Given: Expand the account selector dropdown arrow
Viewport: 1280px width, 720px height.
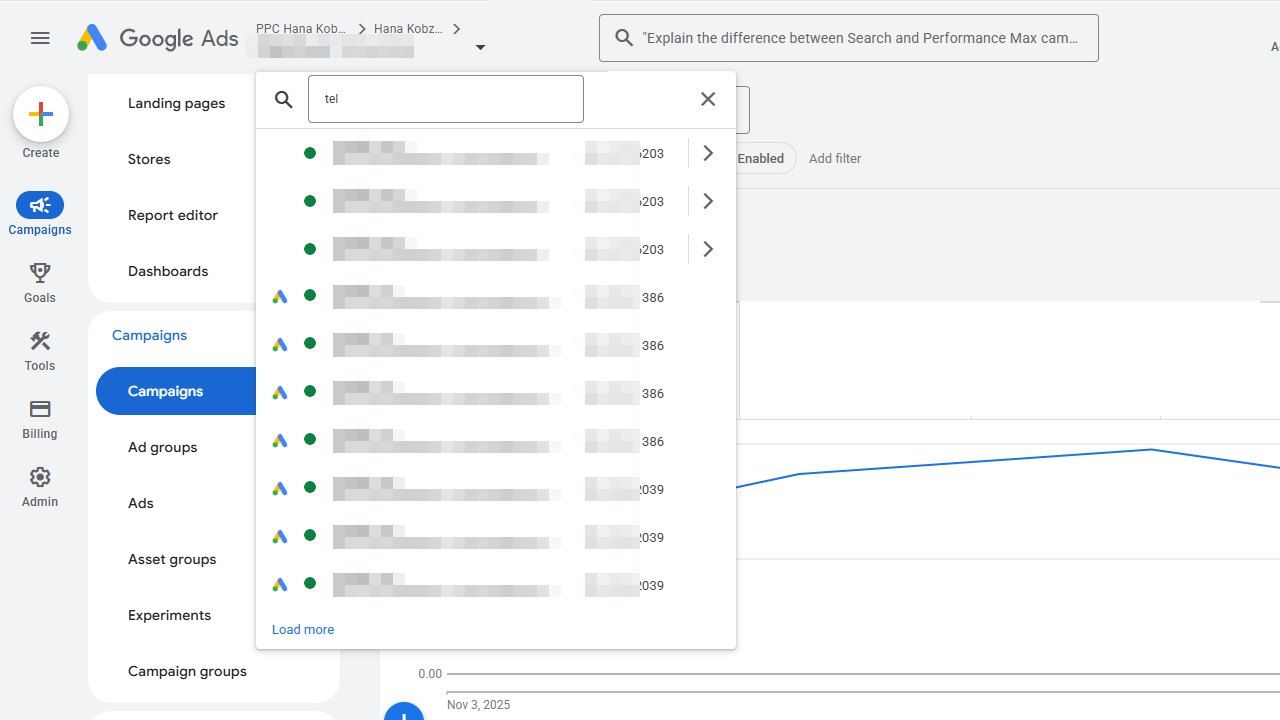Looking at the screenshot, I should pos(480,47).
